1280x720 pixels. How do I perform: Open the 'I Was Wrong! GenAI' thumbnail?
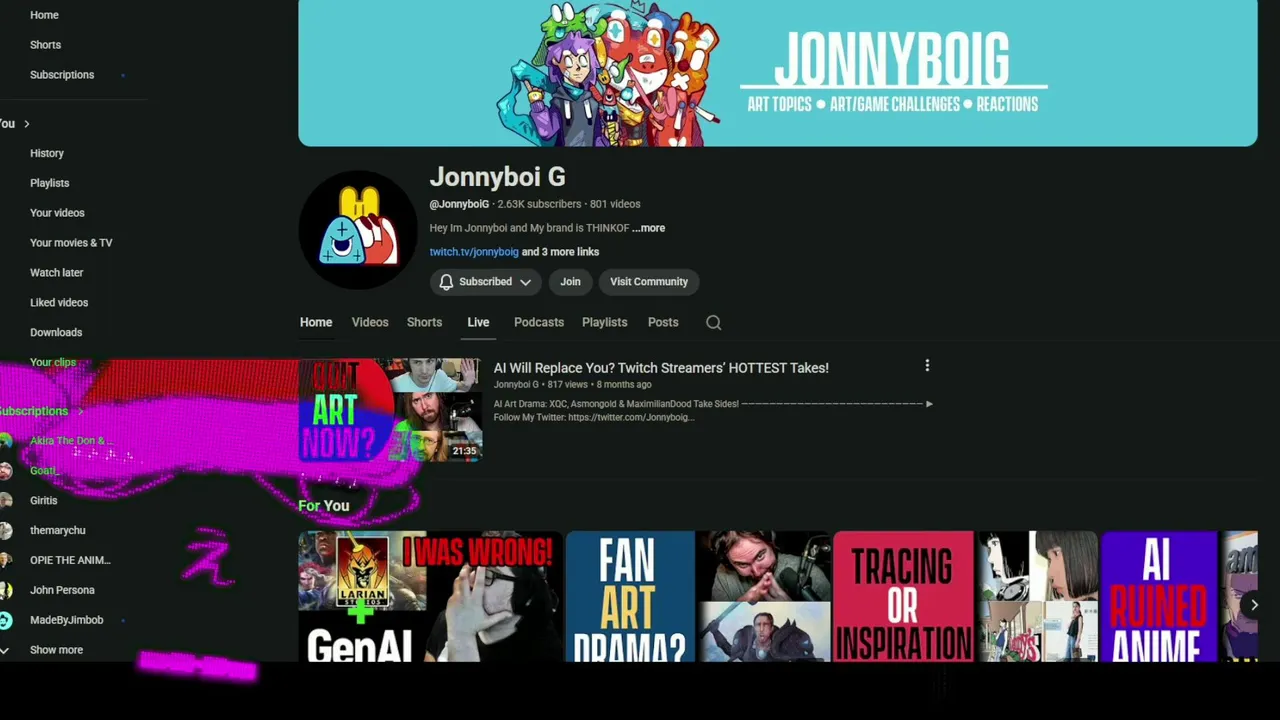click(430, 596)
